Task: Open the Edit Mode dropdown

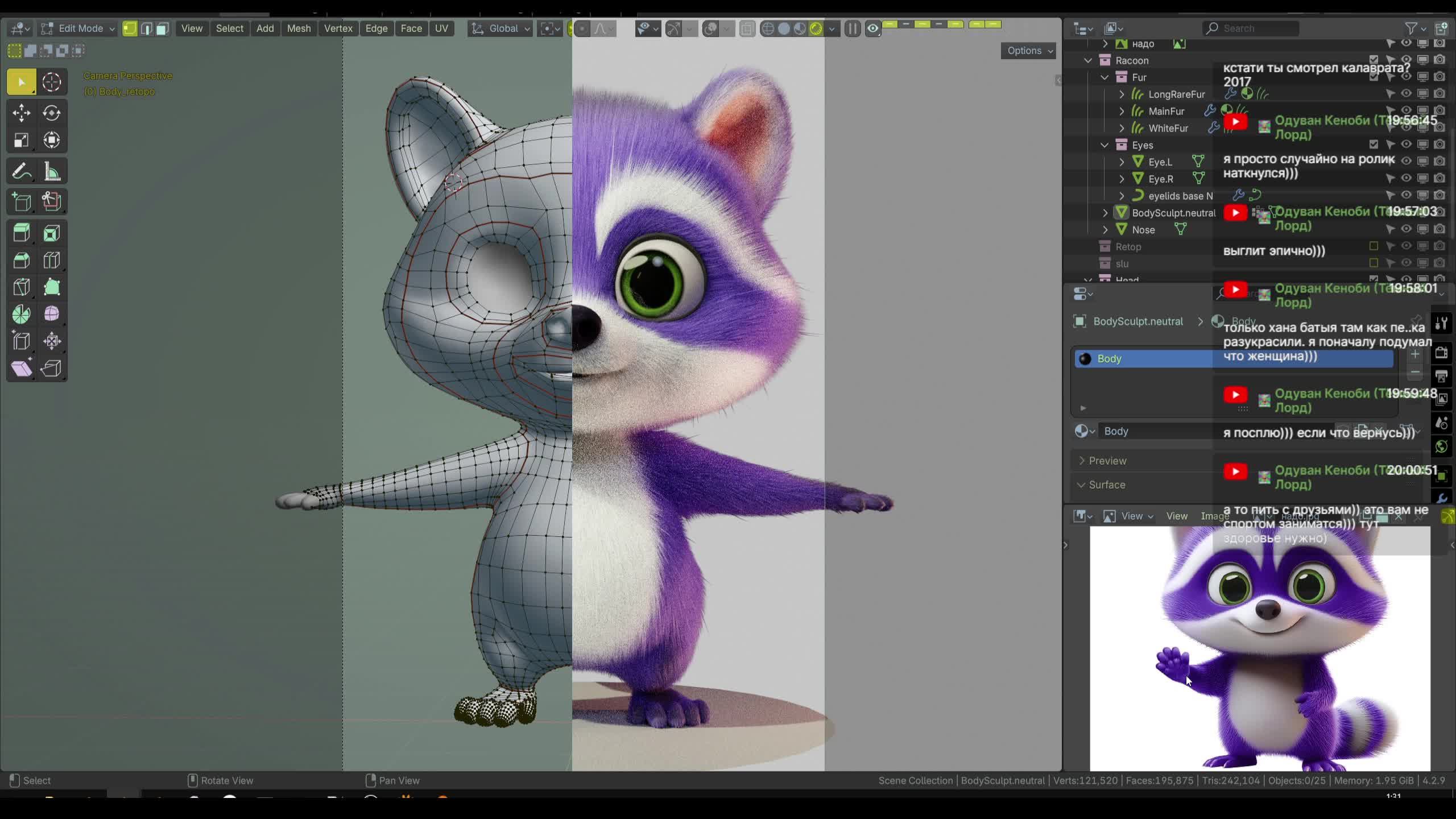Action: [80, 28]
